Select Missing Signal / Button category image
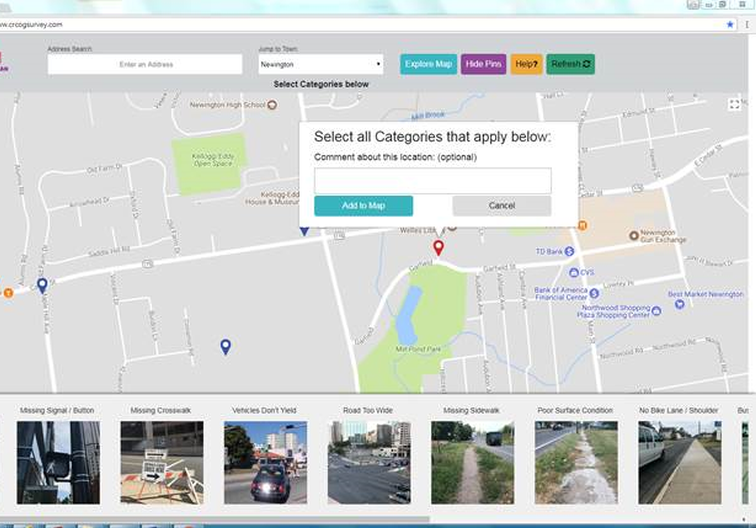 pyautogui.click(x=58, y=462)
